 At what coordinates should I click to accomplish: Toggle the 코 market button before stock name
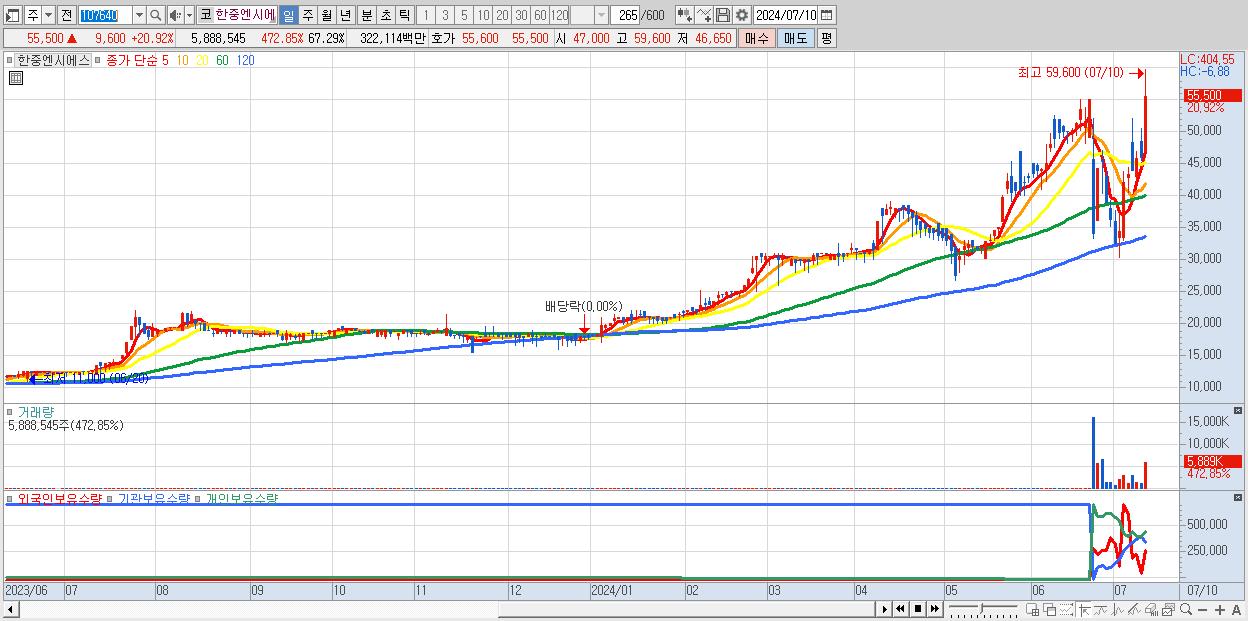[205, 15]
